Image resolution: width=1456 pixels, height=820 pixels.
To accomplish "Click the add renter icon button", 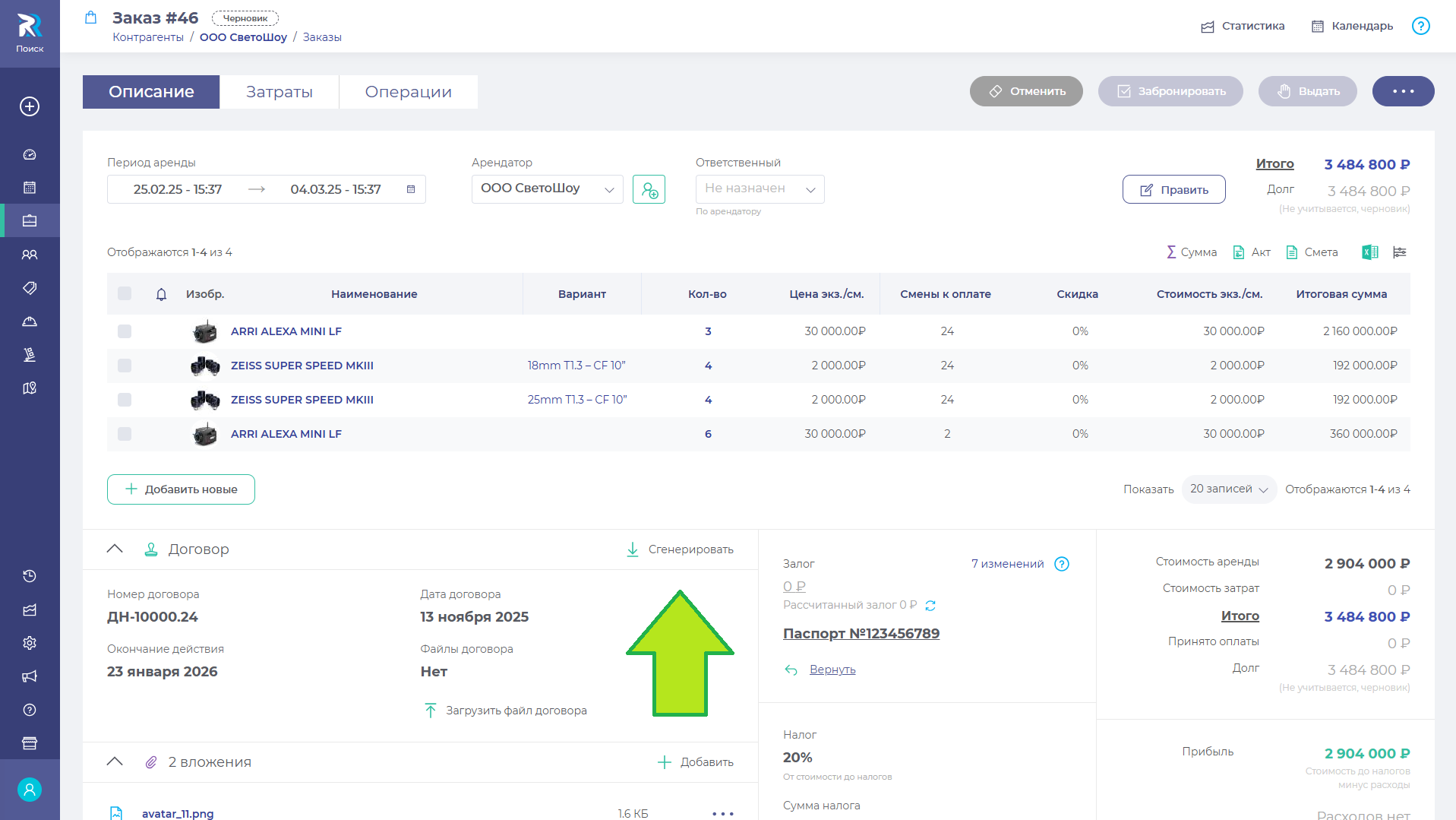I will [649, 189].
